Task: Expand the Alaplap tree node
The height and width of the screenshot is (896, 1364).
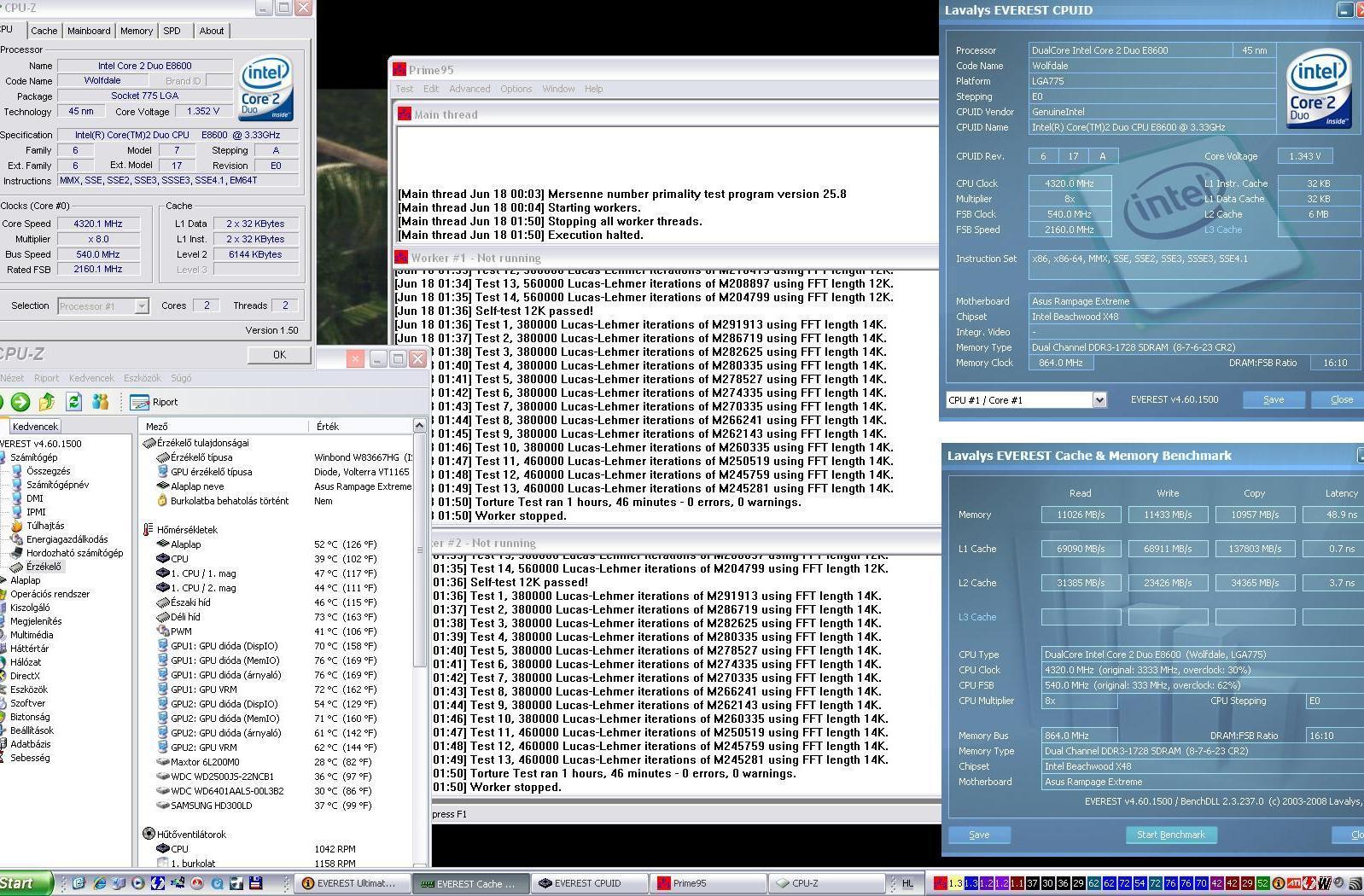Action: click(25, 580)
